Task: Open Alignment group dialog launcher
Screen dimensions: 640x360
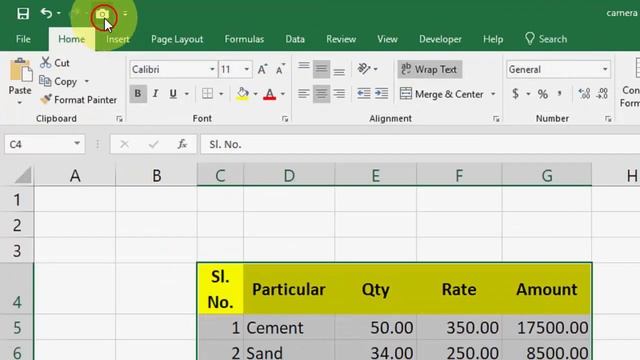Action: click(496, 119)
